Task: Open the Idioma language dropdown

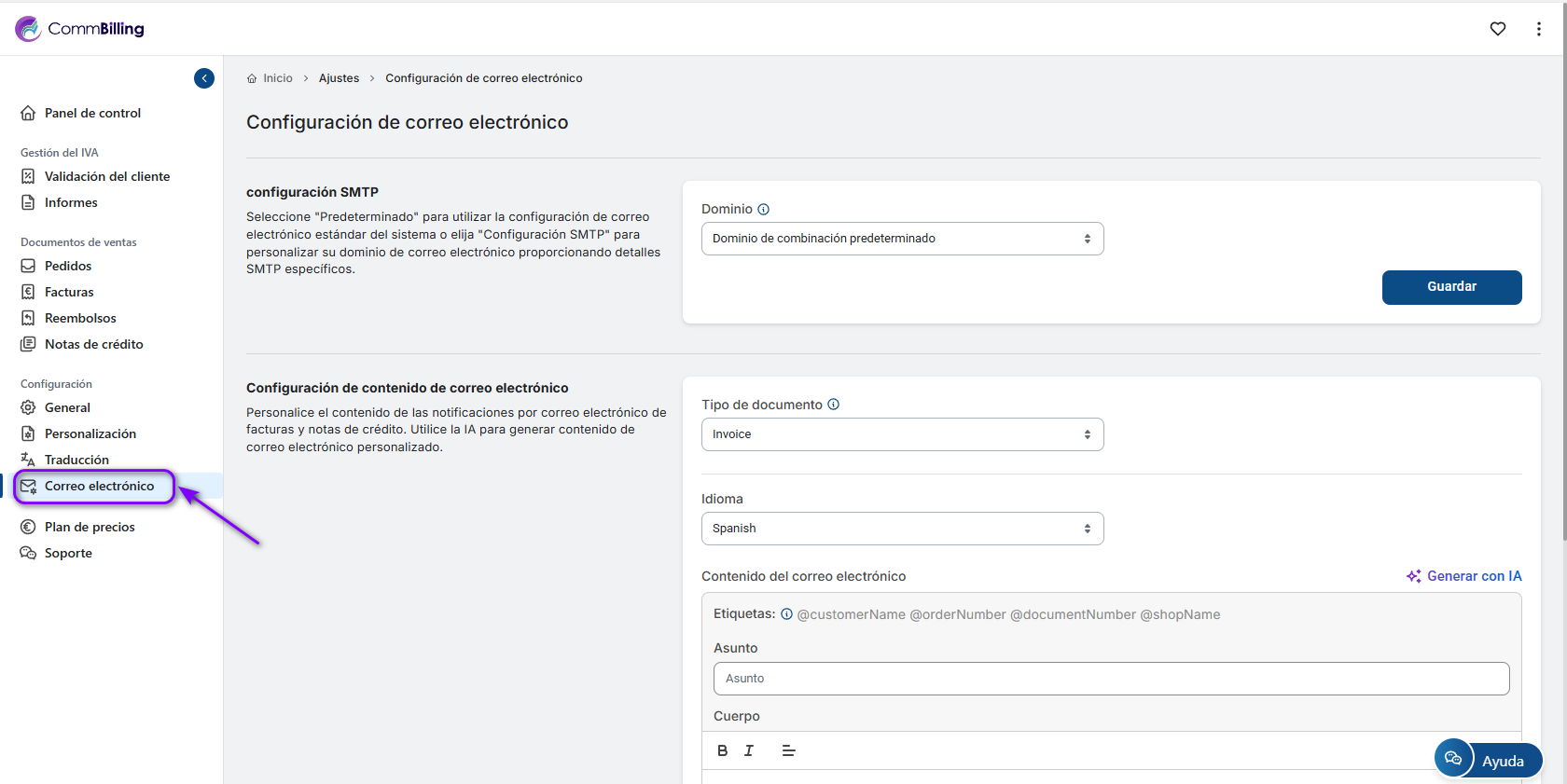Action: click(x=902, y=529)
